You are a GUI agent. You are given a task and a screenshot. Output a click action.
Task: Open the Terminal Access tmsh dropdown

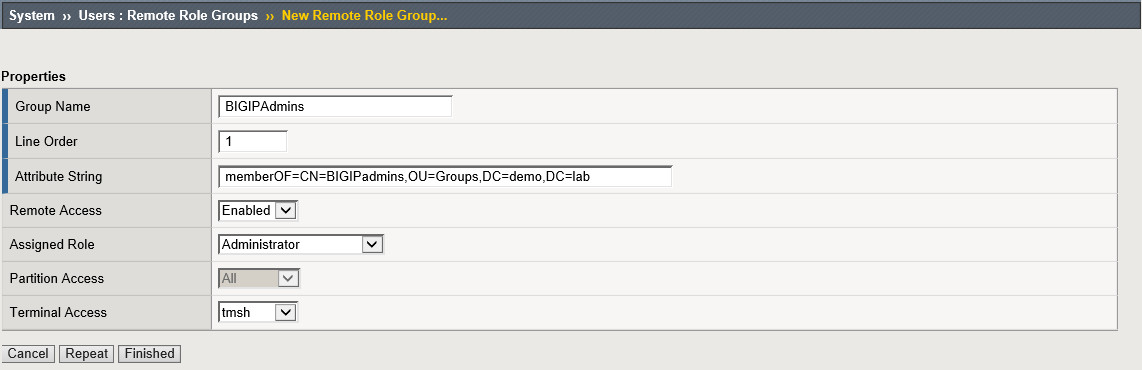click(258, 312)
